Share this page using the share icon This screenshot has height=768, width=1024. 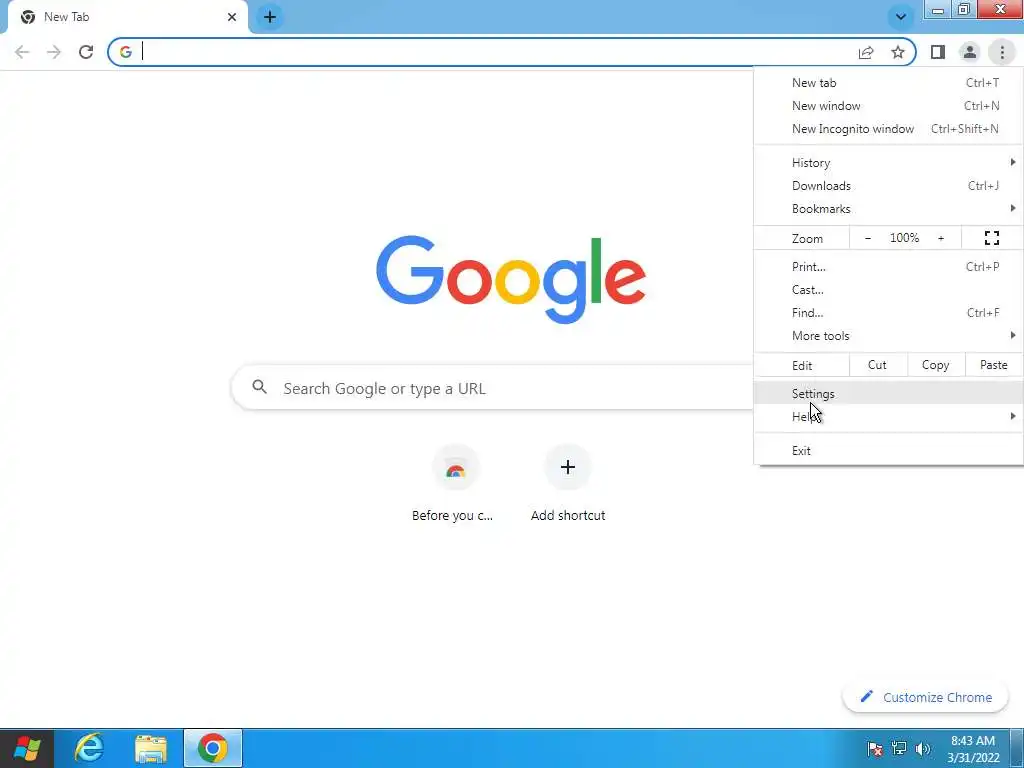click(866, 52)
